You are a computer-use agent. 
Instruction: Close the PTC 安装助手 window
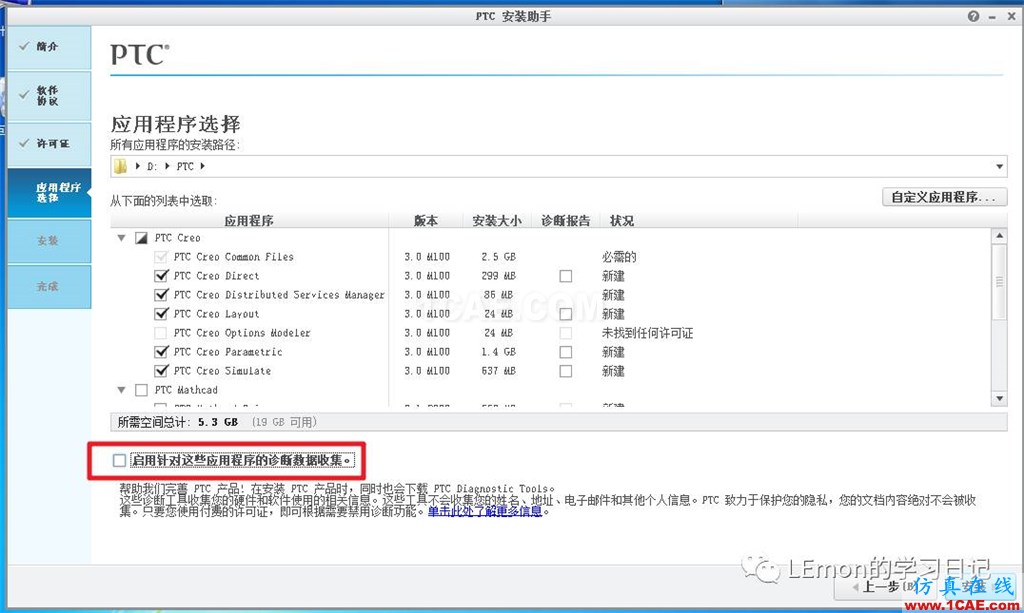tap(1011, 16)
